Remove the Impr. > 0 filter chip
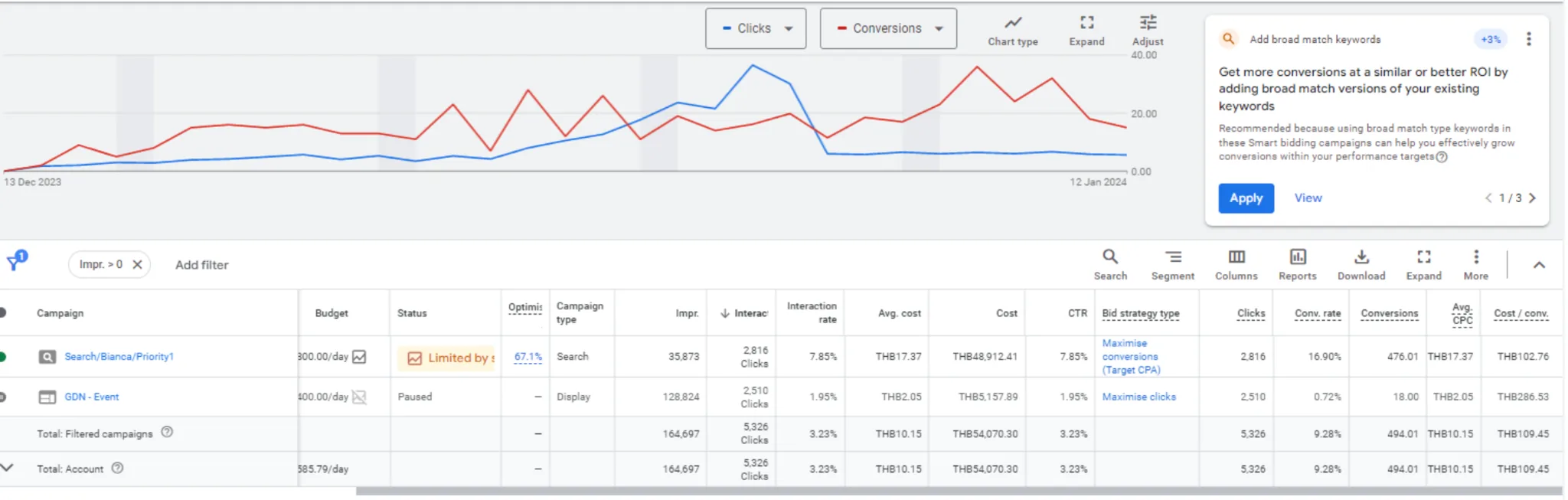Screen dimensions: 1568x500 click(x=138, y=264)
